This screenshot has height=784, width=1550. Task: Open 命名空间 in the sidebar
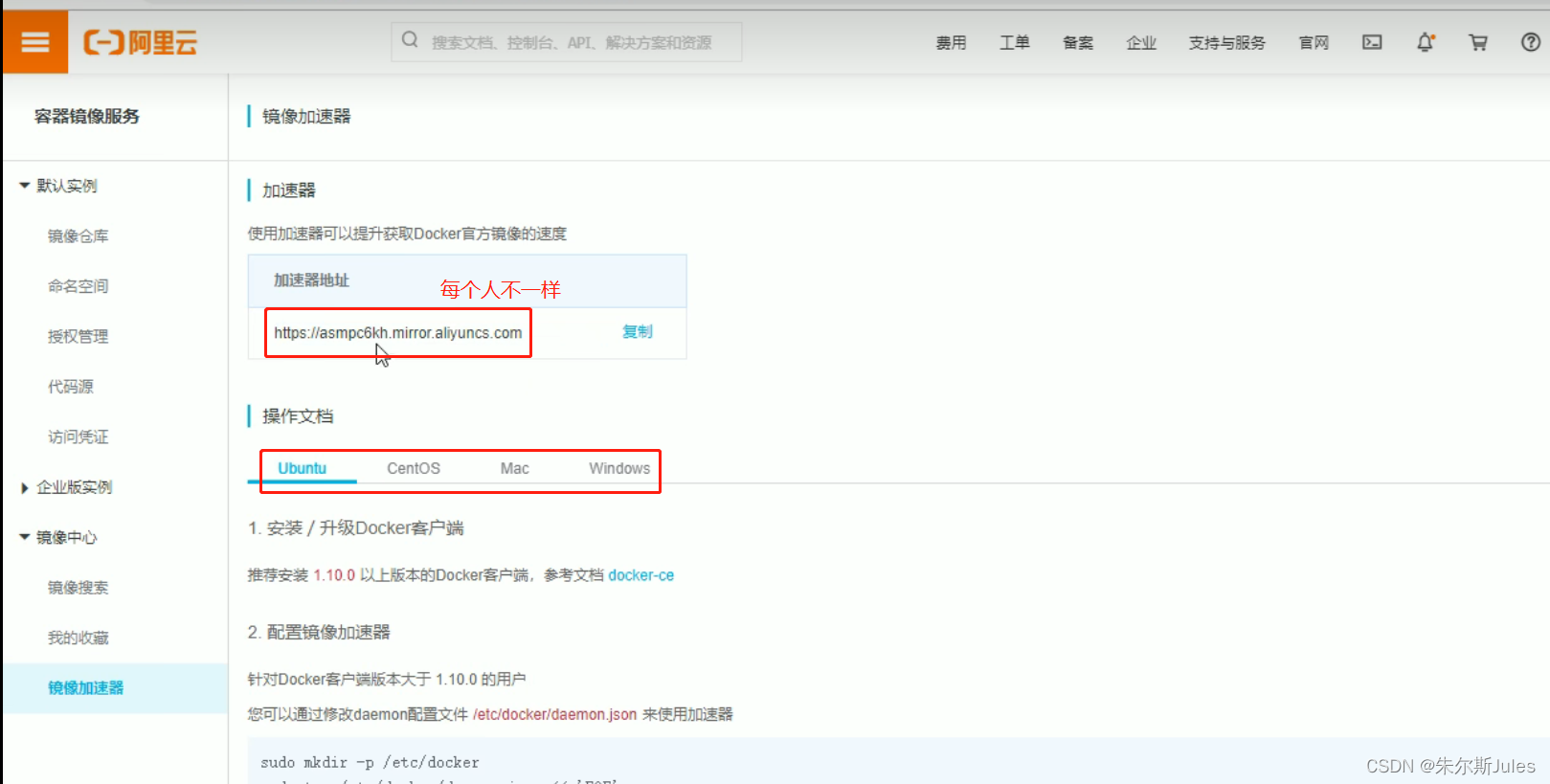point(79,286)
